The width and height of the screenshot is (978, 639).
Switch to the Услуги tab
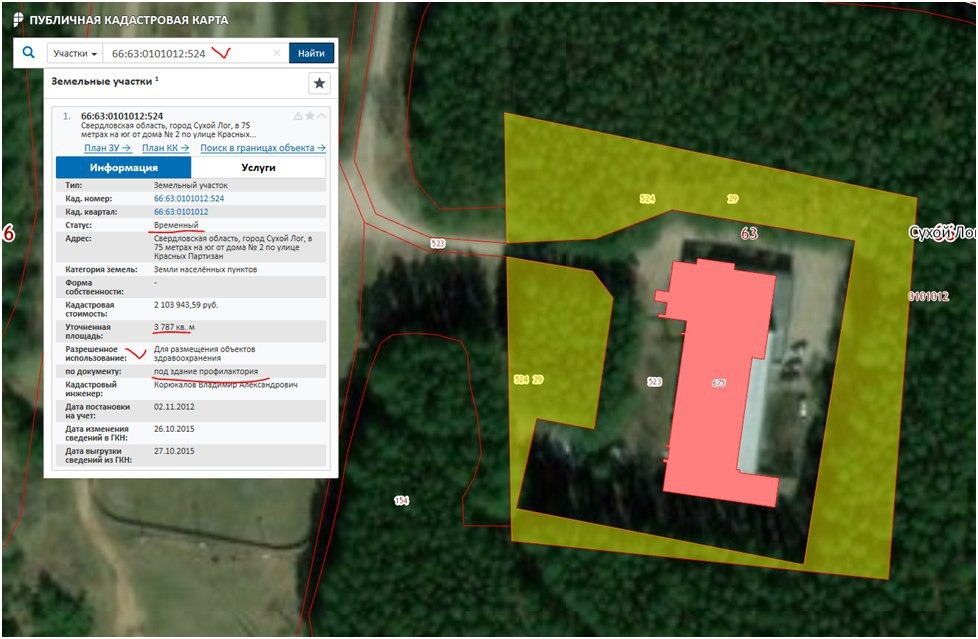(x=258, y=168)
